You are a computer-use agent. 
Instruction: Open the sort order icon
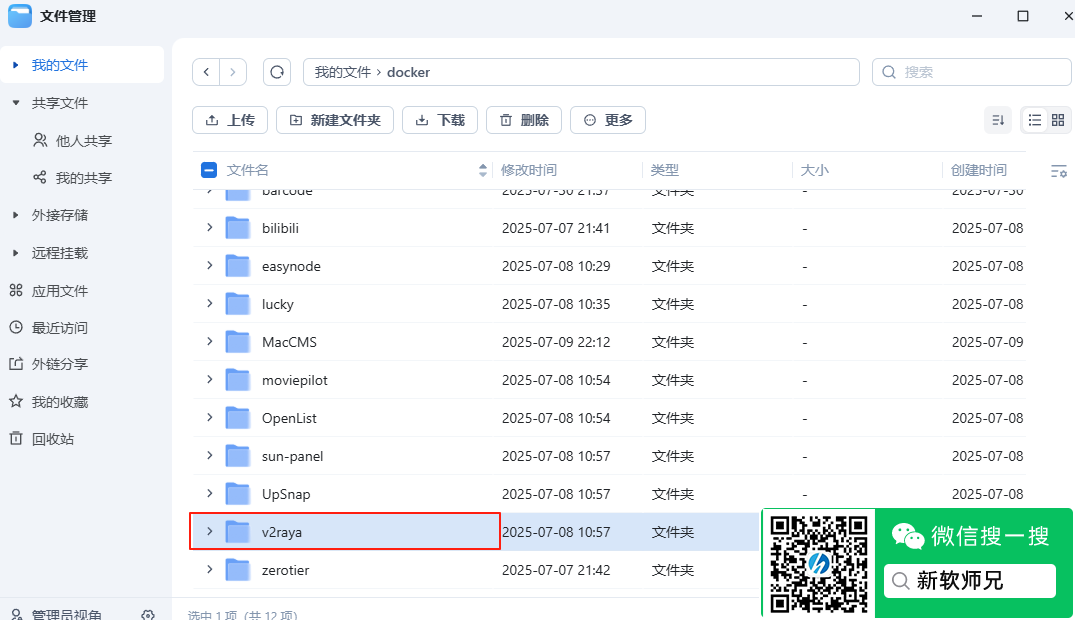pyautogui.click(x=997, y=119)
